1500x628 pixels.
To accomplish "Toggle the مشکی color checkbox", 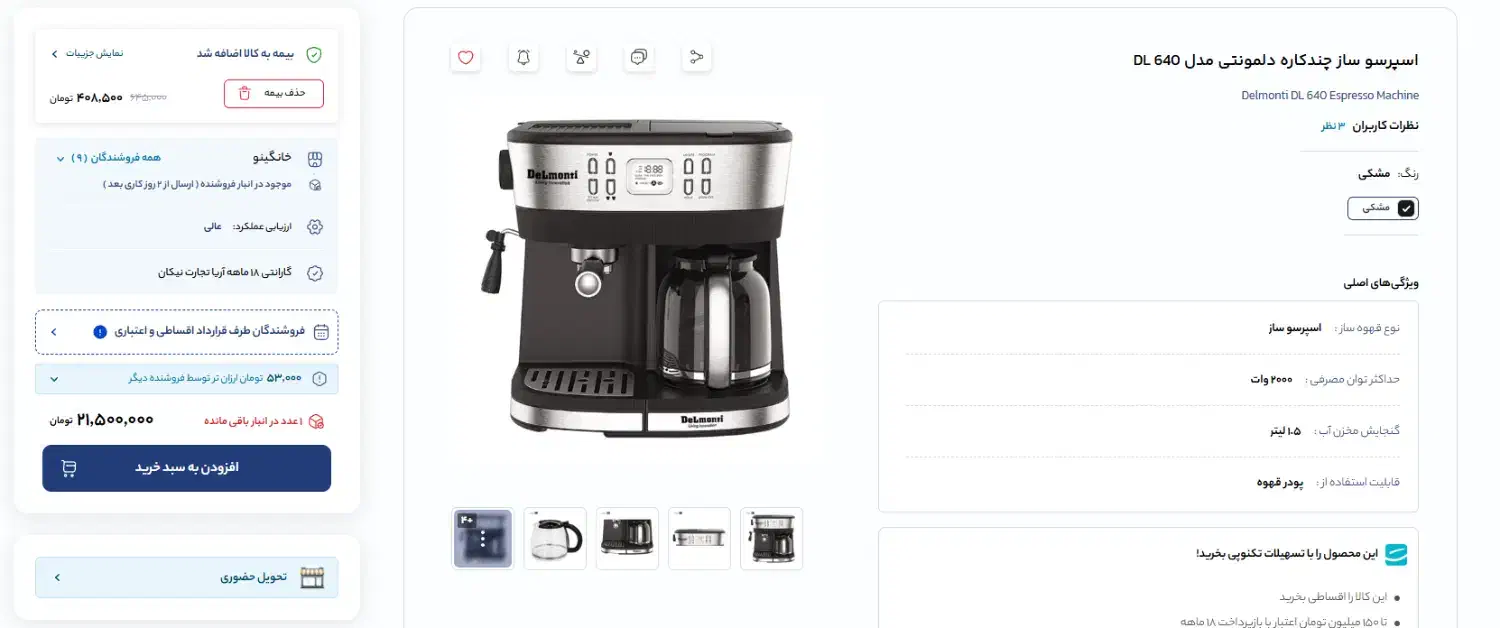I will 1406,208.
